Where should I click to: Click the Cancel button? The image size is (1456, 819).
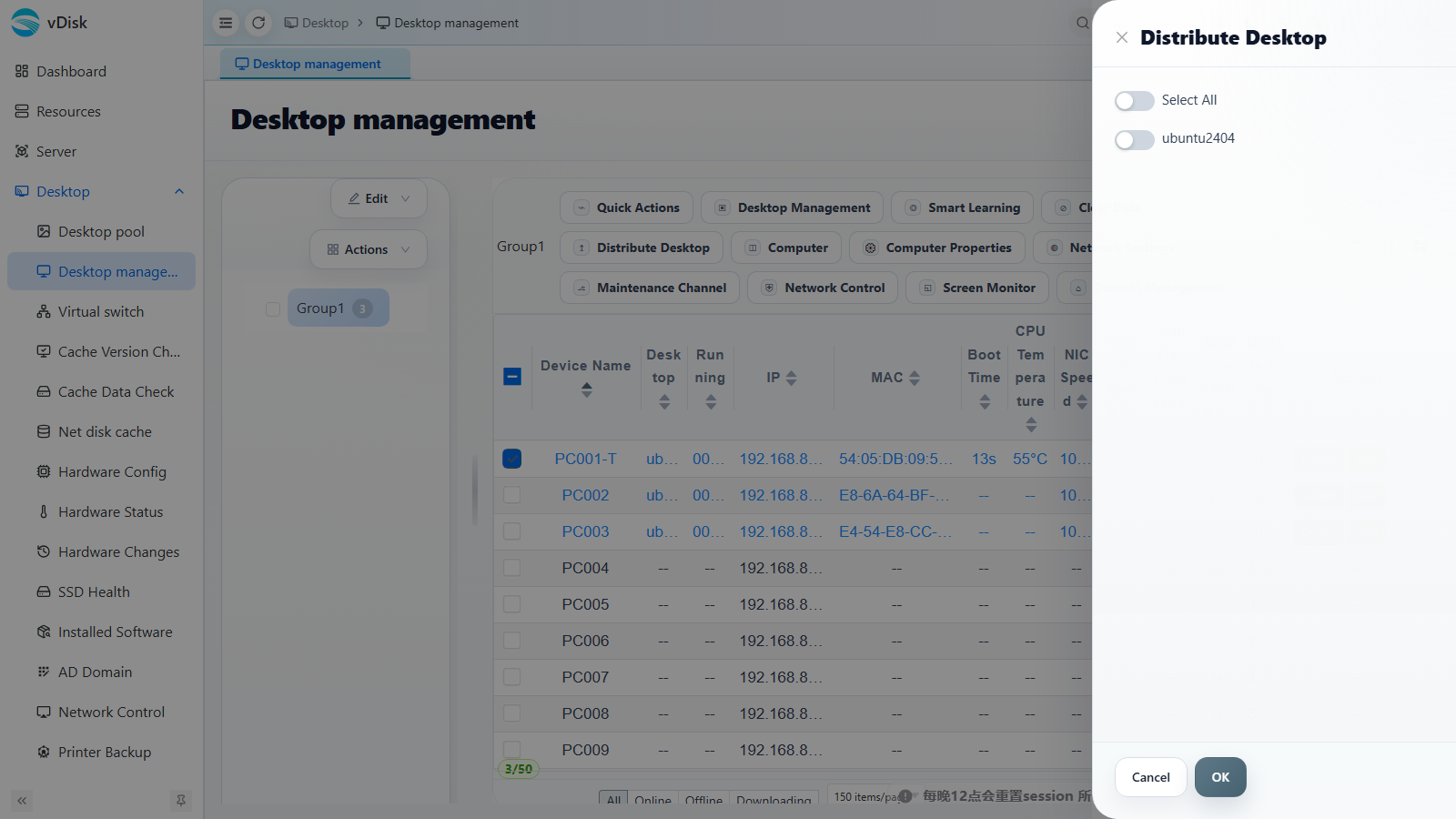point(1151,777)
